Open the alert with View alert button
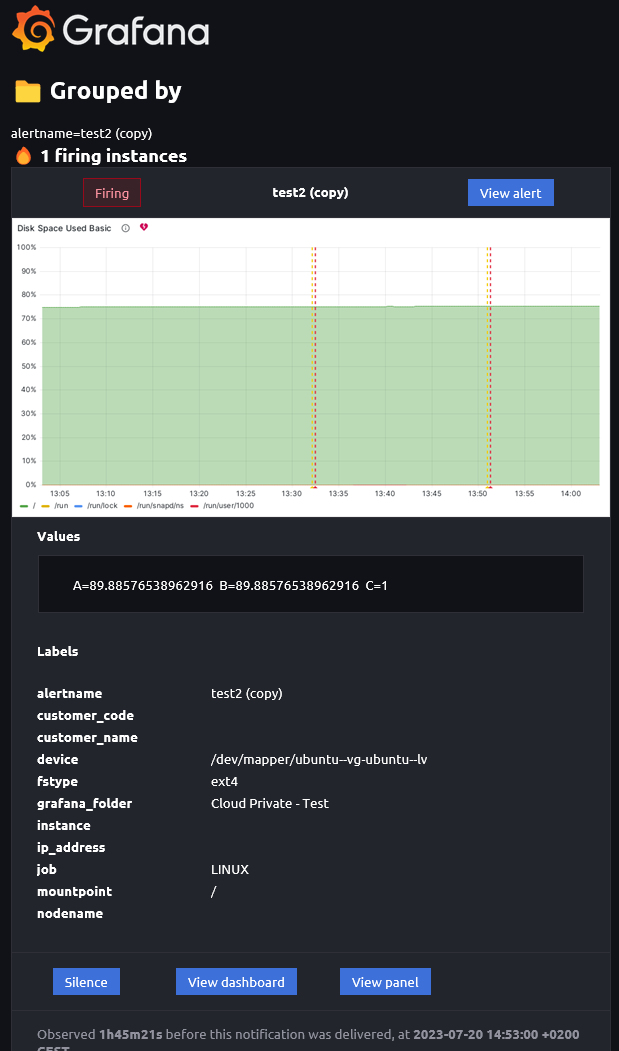Viewport: 619px width, 1051px height. (x=510, y=192)
